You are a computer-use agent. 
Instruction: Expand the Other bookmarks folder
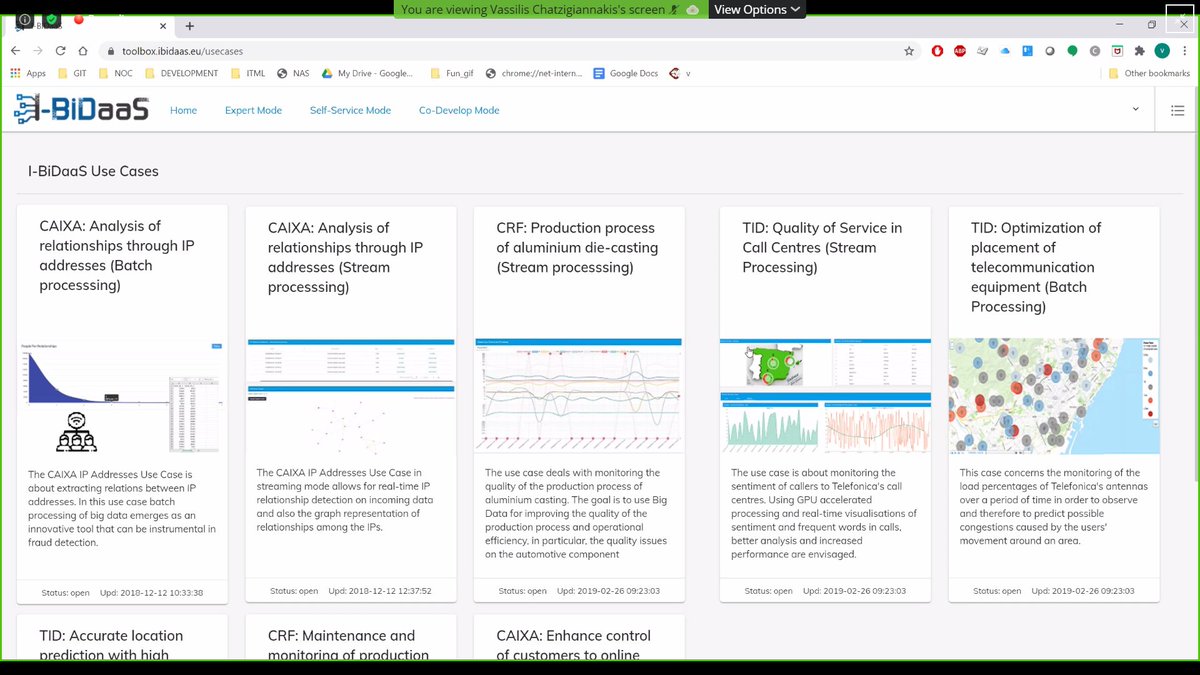point(1150,73)
